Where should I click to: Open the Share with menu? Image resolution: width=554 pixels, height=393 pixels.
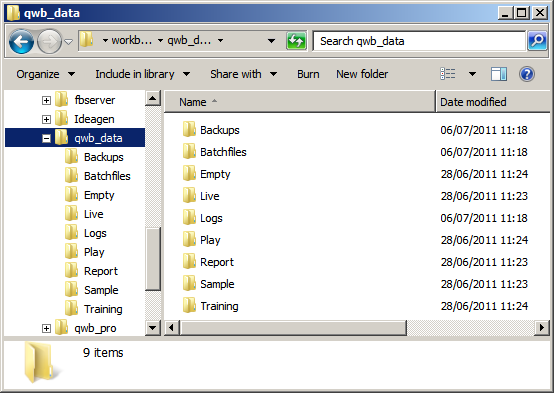[243, 74]
